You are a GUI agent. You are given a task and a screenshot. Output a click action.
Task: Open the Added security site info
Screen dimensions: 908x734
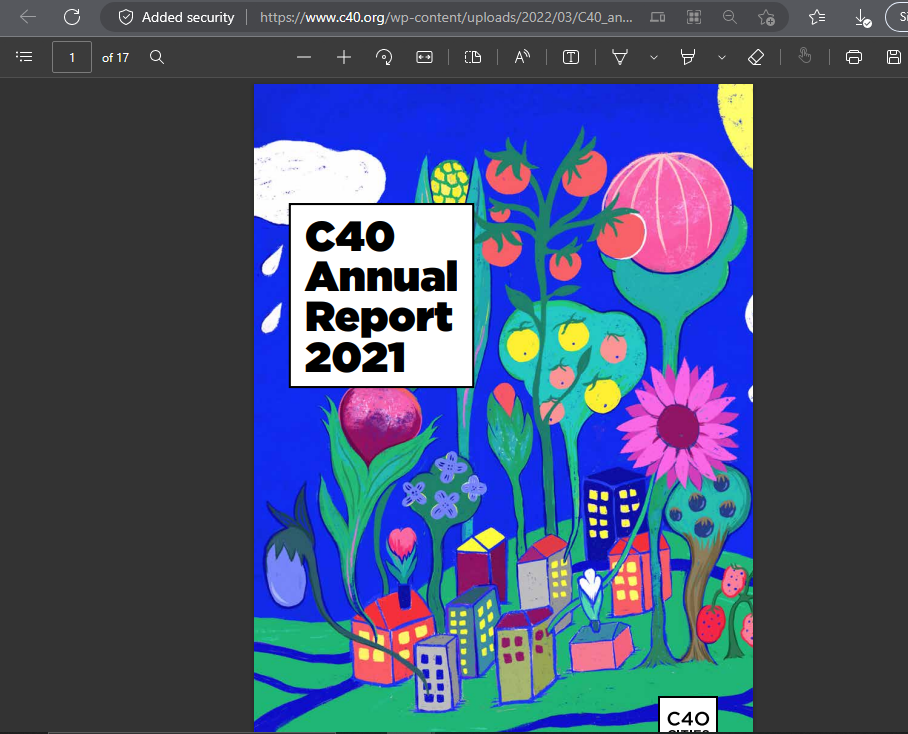point(176,17)
